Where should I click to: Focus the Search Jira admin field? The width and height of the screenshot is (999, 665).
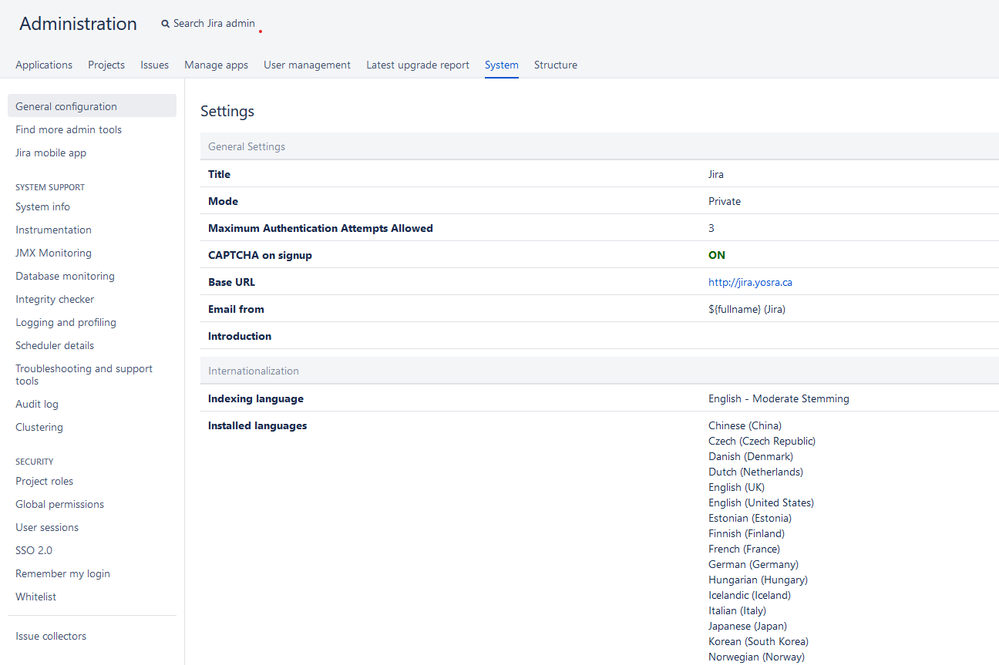214,24
